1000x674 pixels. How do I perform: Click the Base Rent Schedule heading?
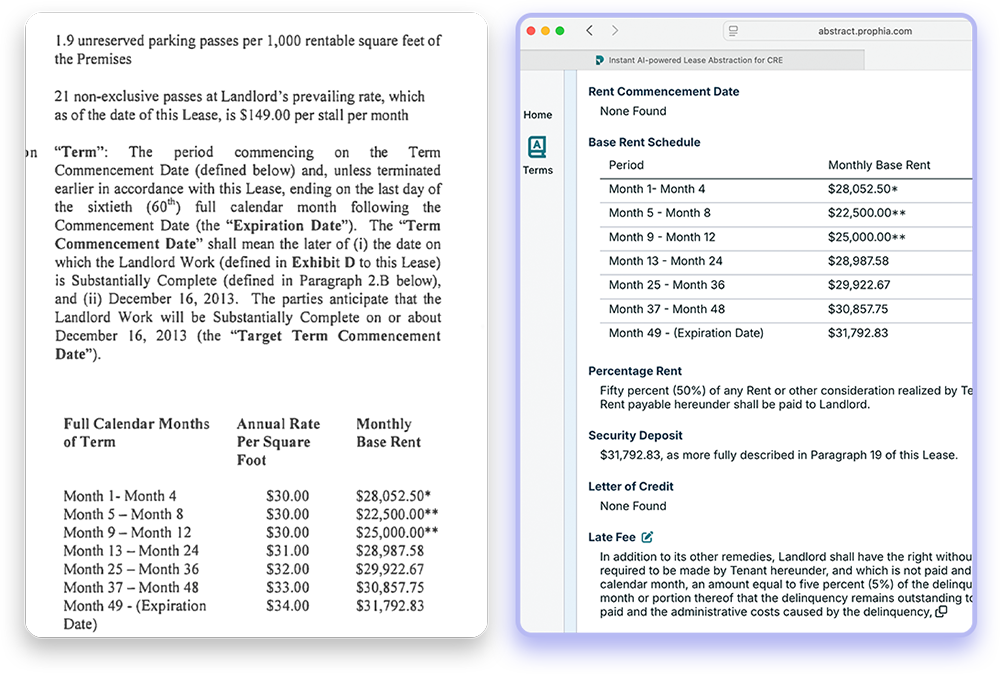point(644,142)
